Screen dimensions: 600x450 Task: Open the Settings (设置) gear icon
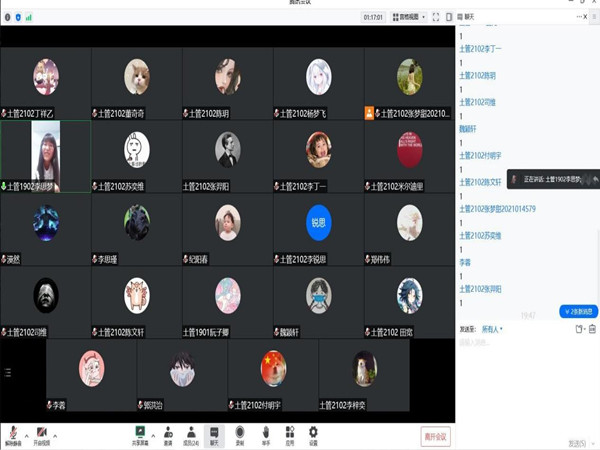click(313, 434)
